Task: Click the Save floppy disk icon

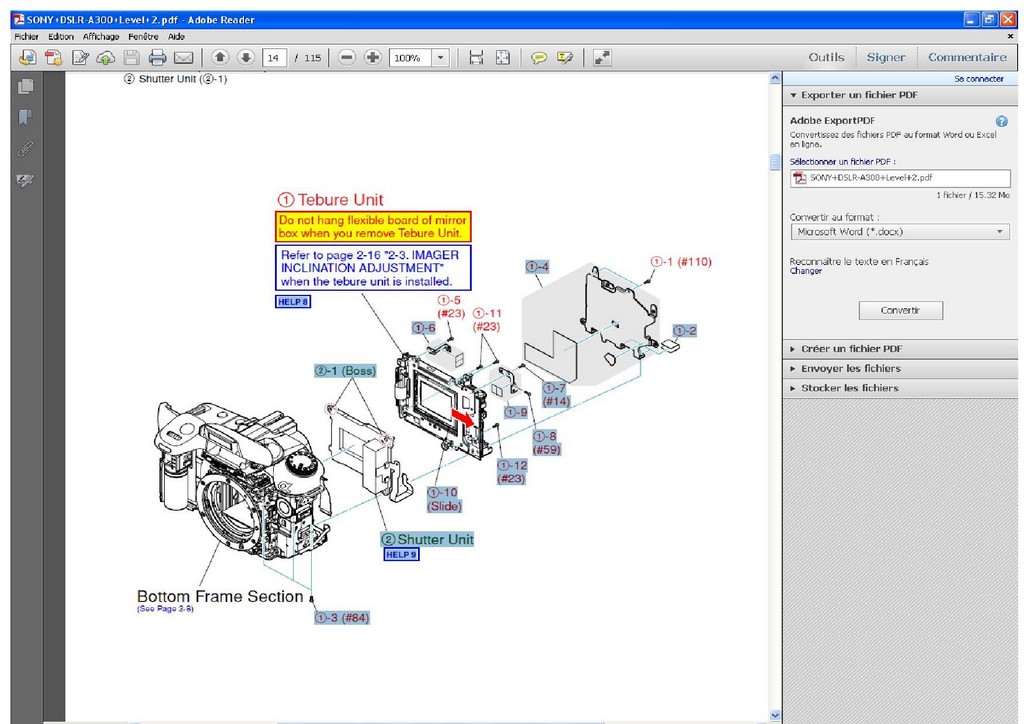Action: coord(132,58)
